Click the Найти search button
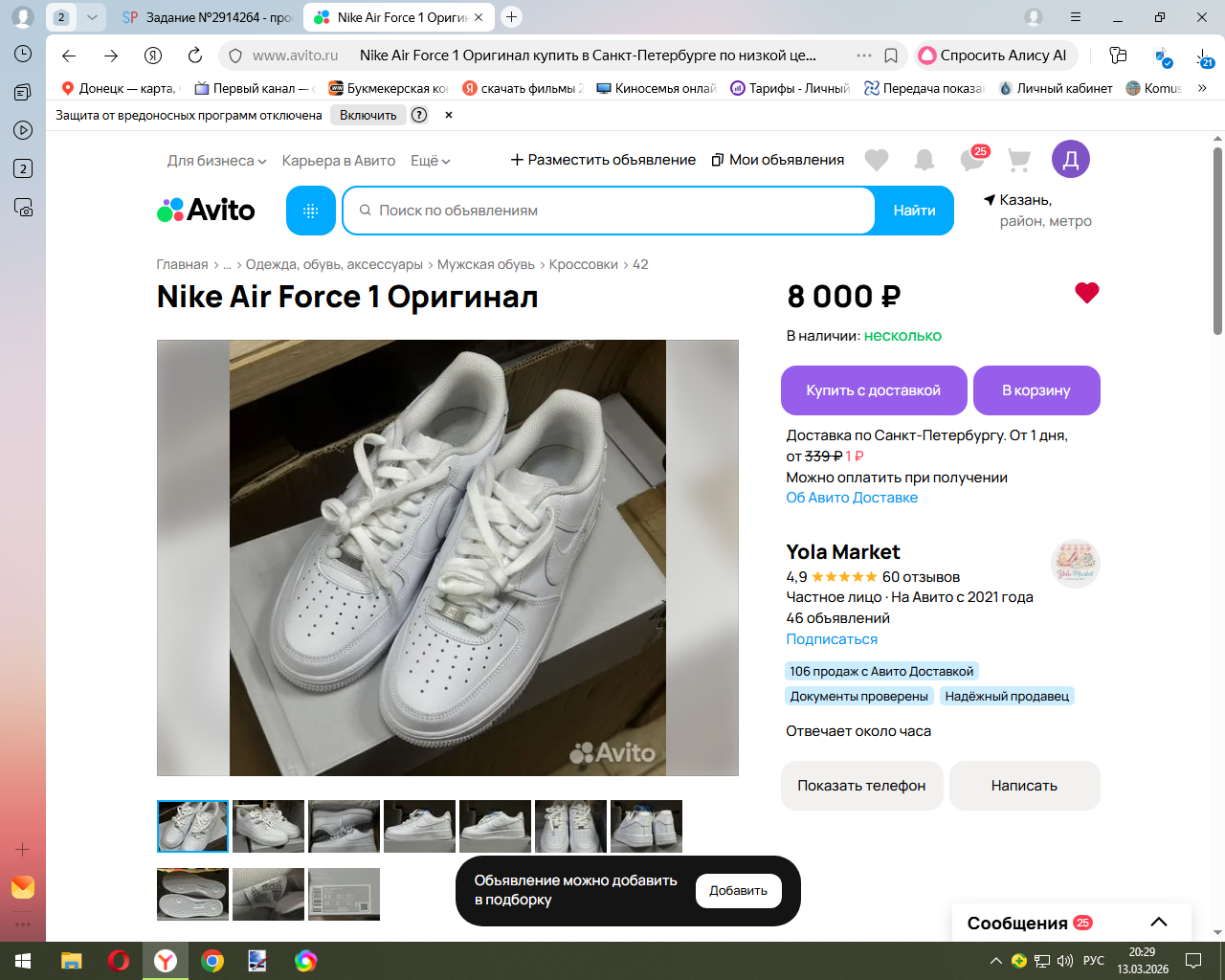 click(x=915, y=211)
